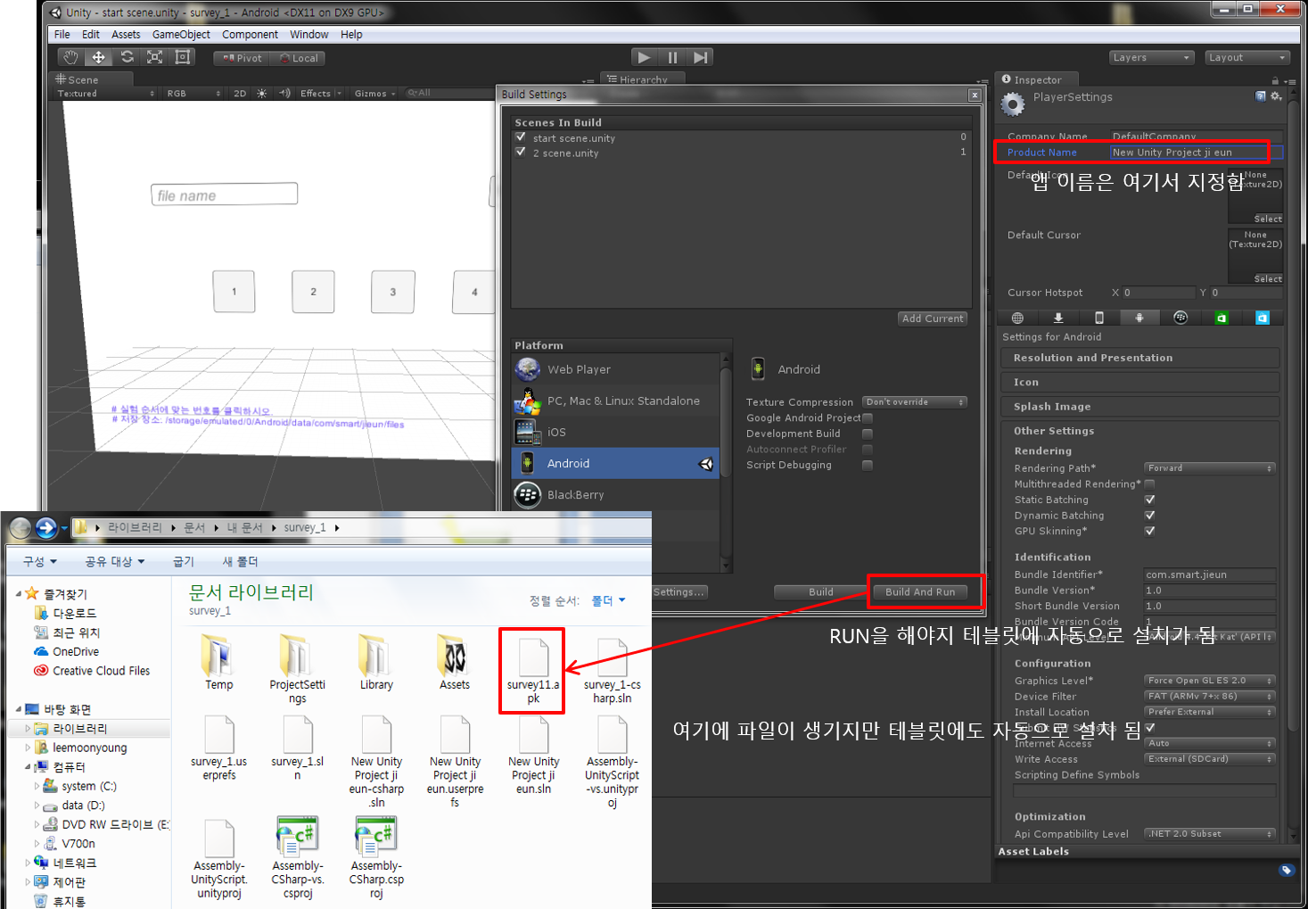Select the Hand tool in Unity toolbar
The height and width of the screenshot is (909, 1316).
(70, 57)
